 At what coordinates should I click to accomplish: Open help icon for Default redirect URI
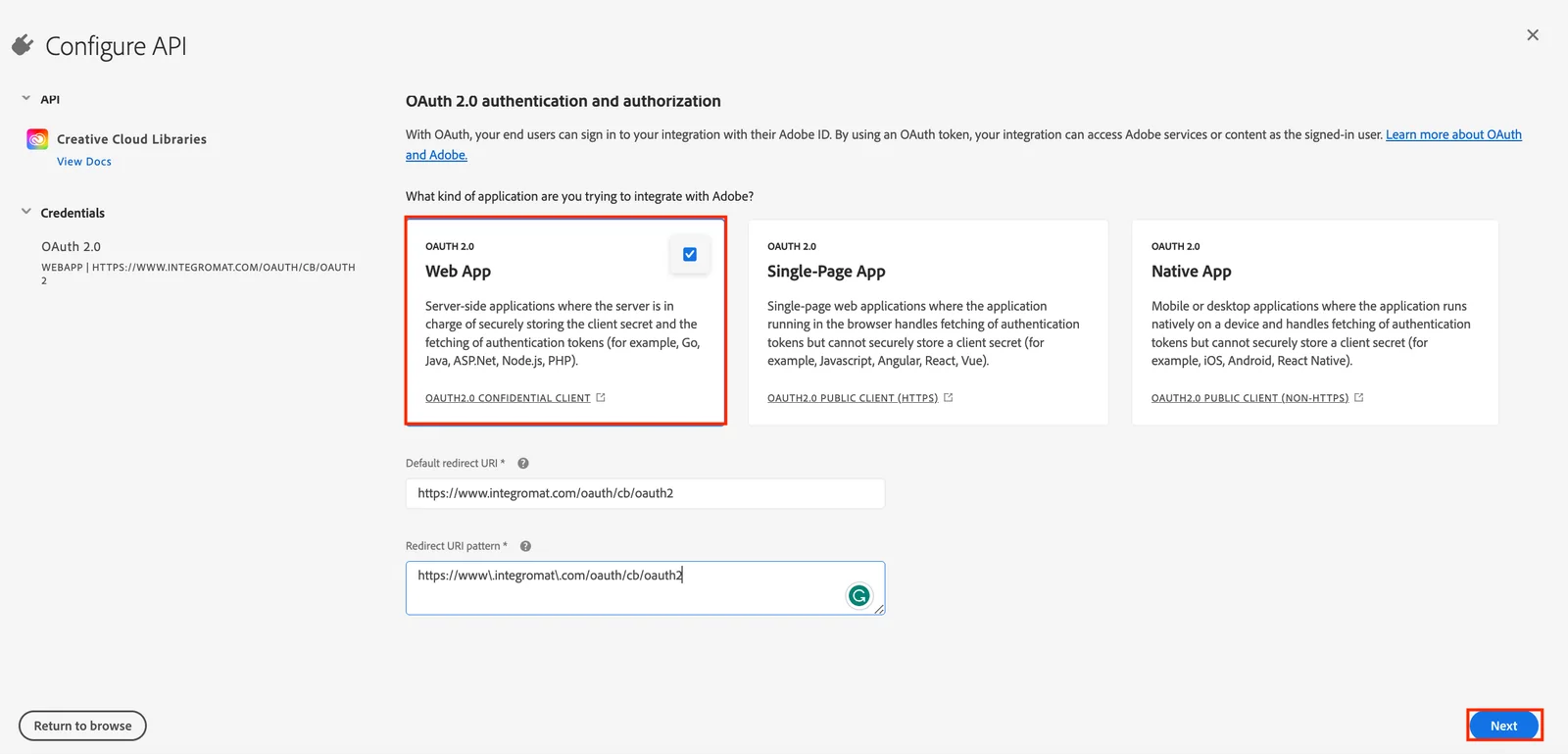point(523,464)
